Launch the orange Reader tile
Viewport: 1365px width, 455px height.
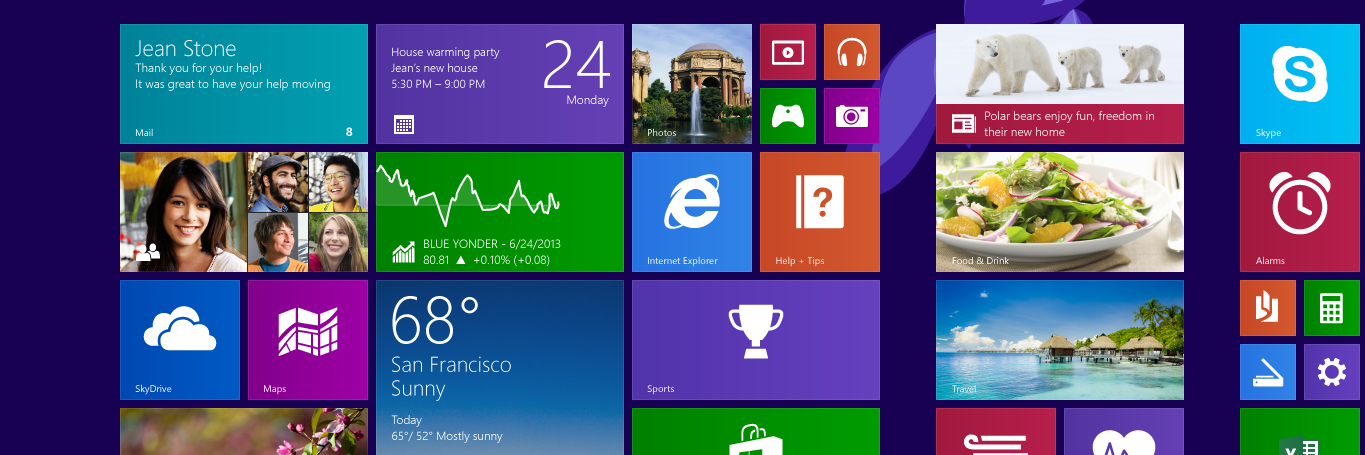pos(1268,308)
